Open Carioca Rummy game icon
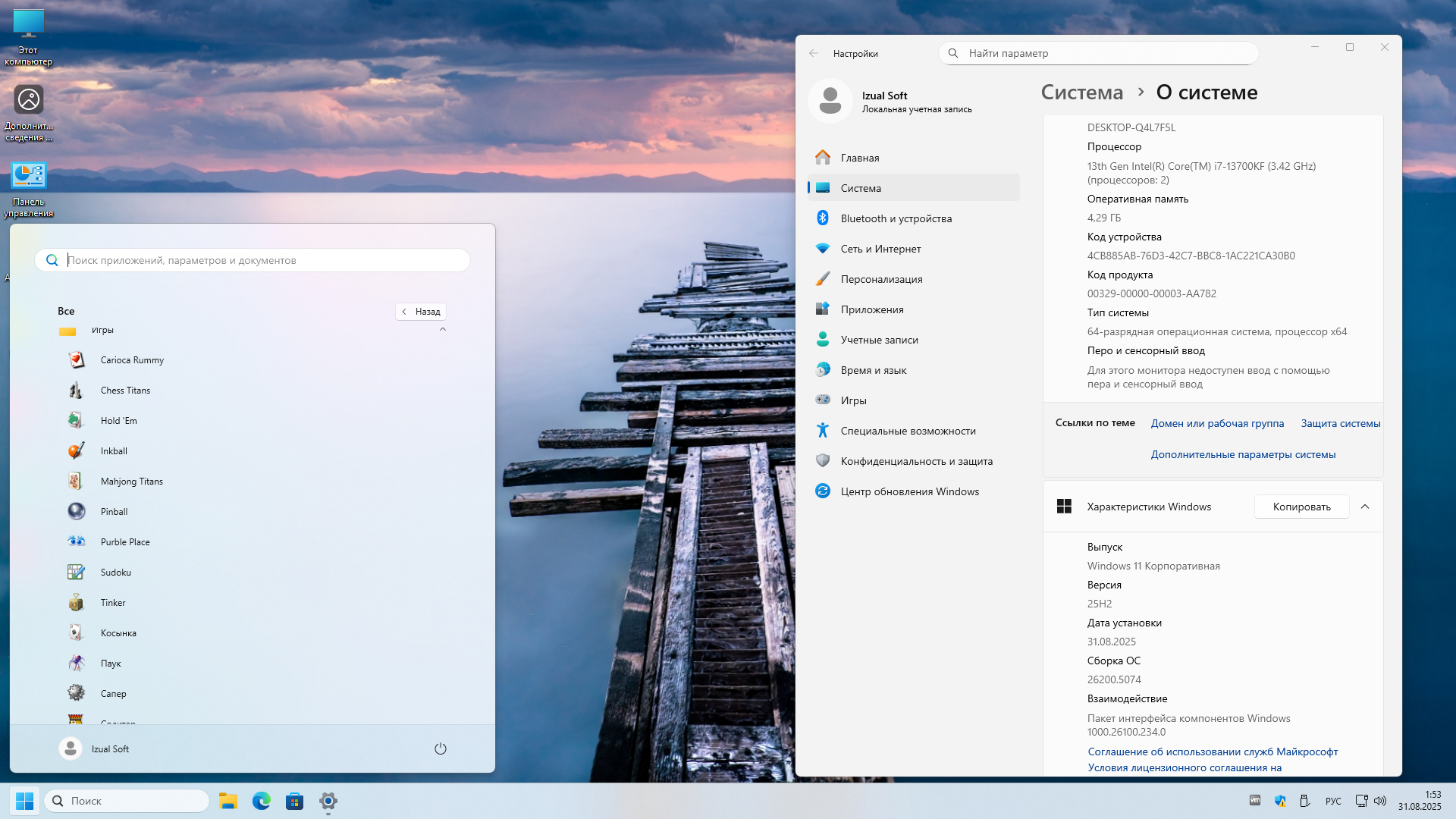 coord(76,360)
